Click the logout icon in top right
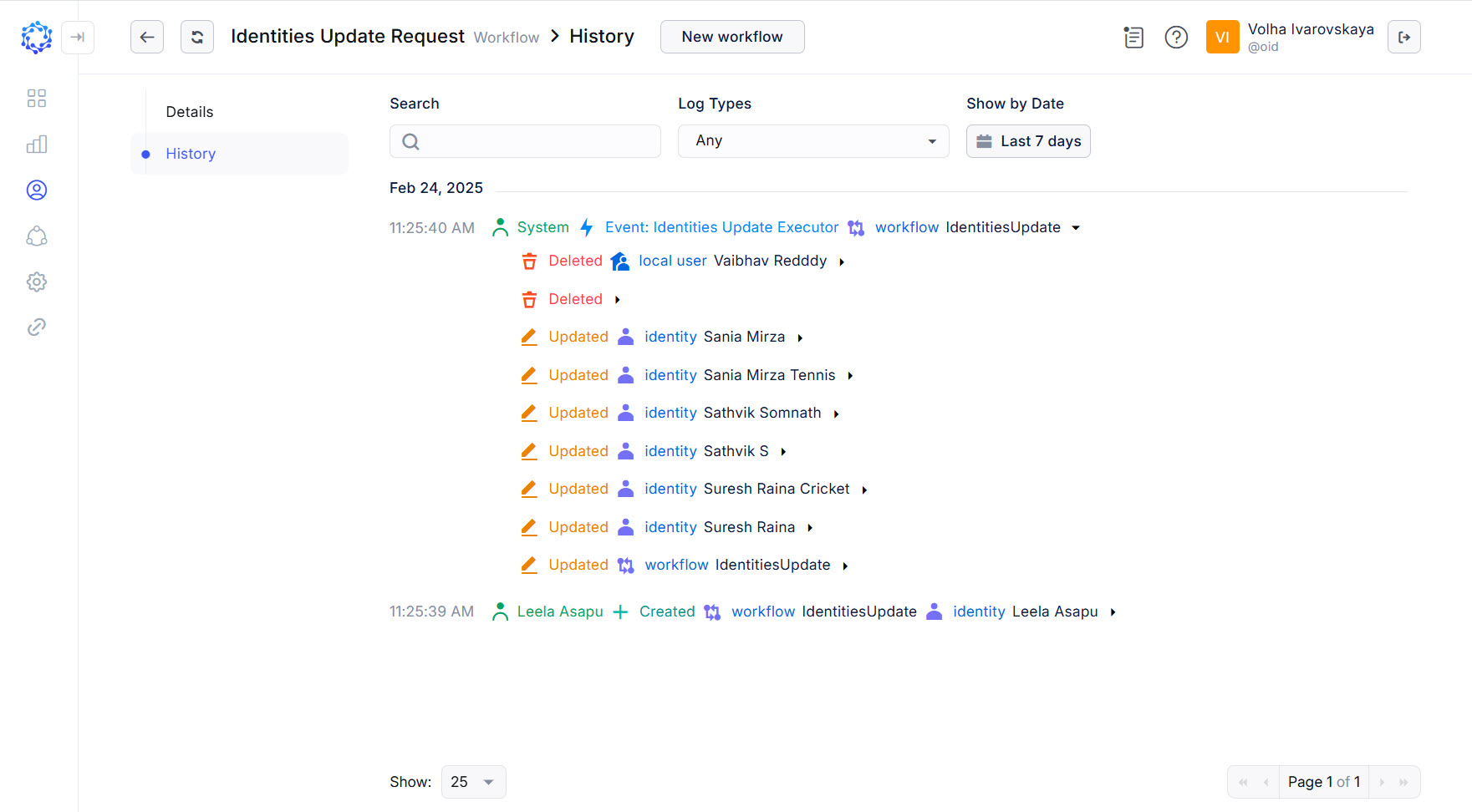This screenshot has width=1472, height=812. pyautogui.click(x=1403, y=37)
